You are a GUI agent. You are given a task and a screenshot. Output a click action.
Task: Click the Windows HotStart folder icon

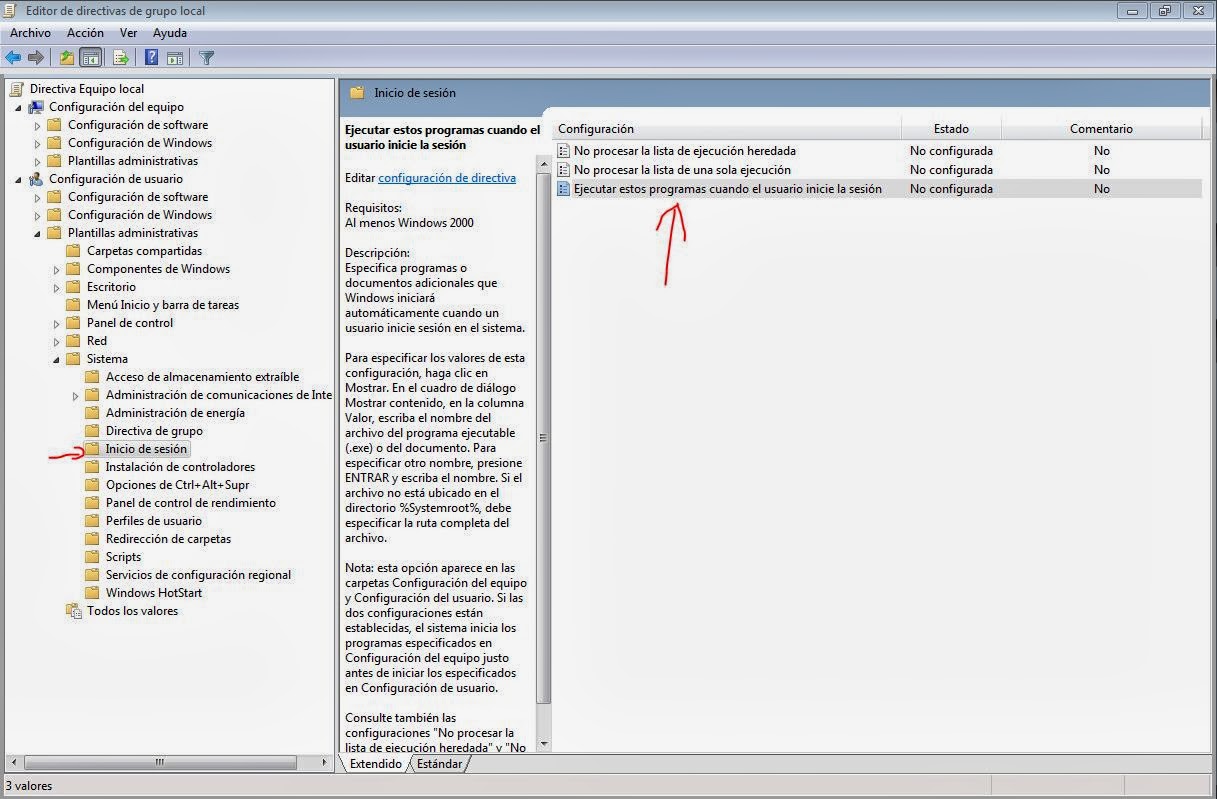point(93,593)
